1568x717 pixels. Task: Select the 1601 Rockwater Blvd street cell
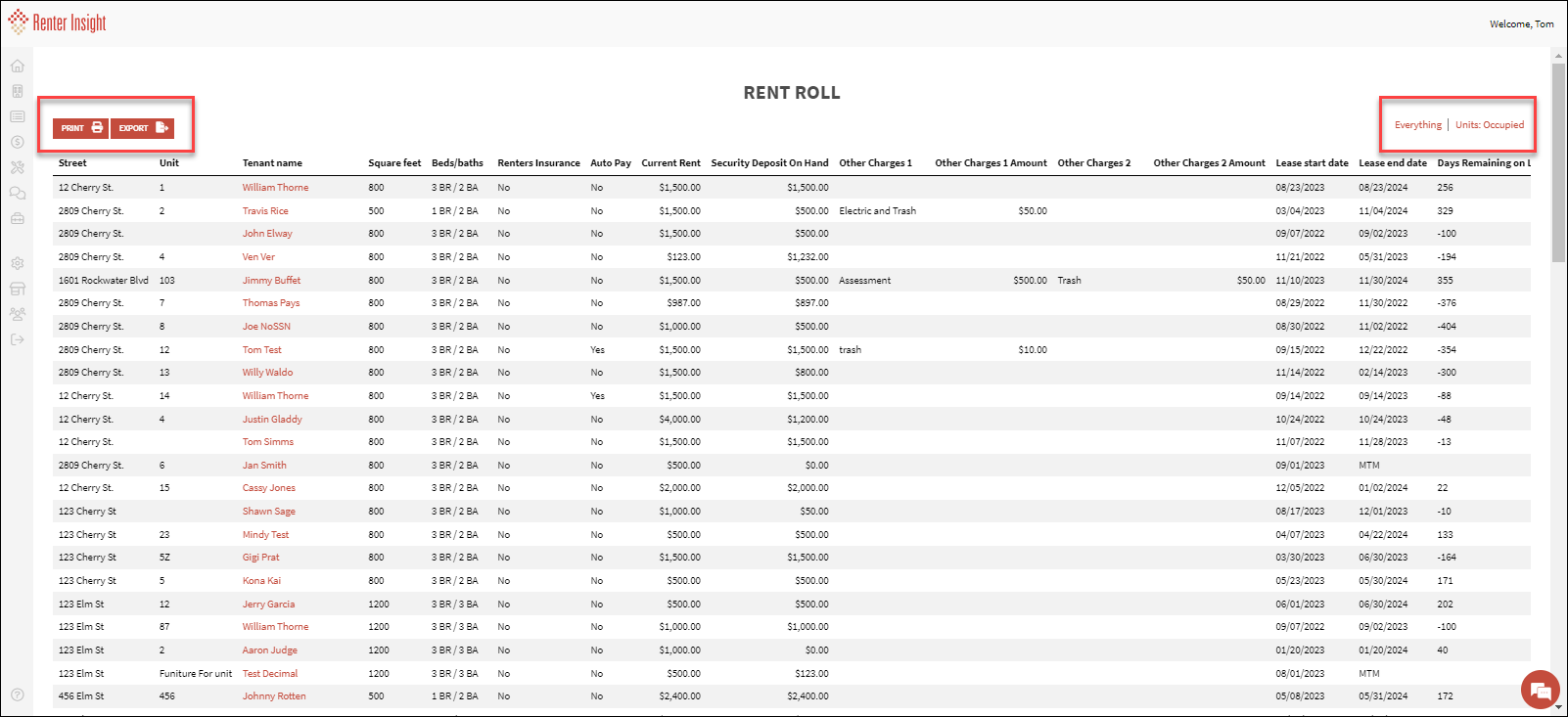click(103, 280)
